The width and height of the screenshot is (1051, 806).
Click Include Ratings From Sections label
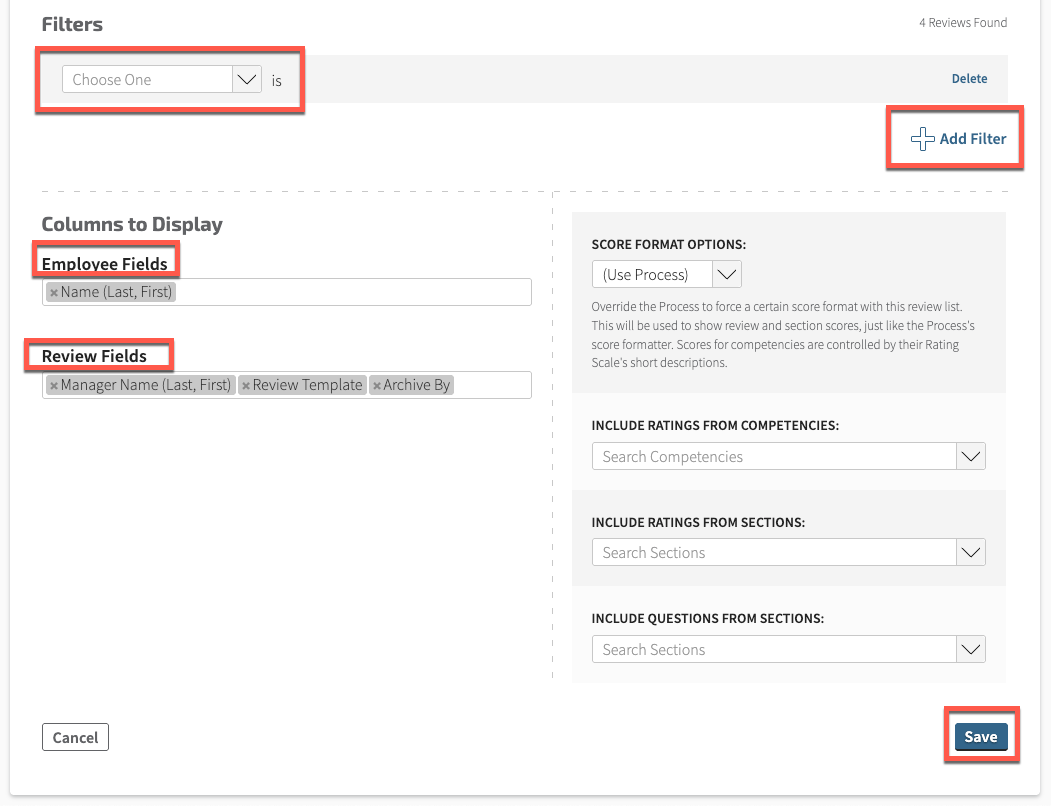coord(698,522)
